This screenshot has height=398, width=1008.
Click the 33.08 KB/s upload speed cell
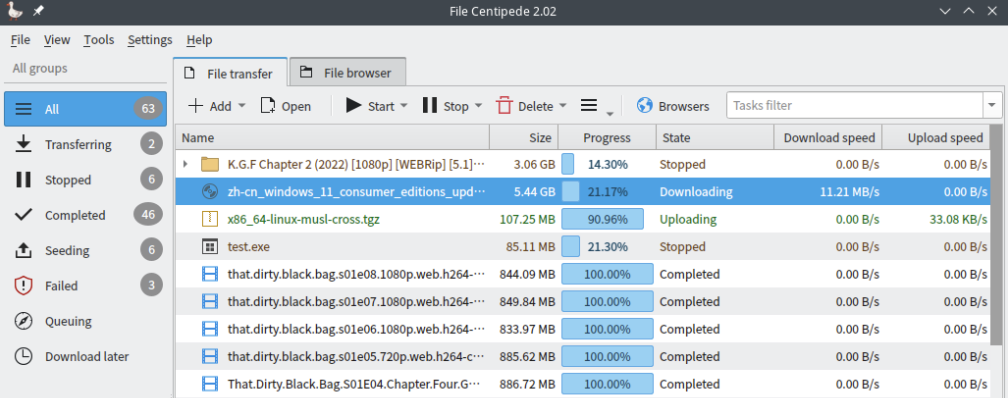[x=935, y=219]
